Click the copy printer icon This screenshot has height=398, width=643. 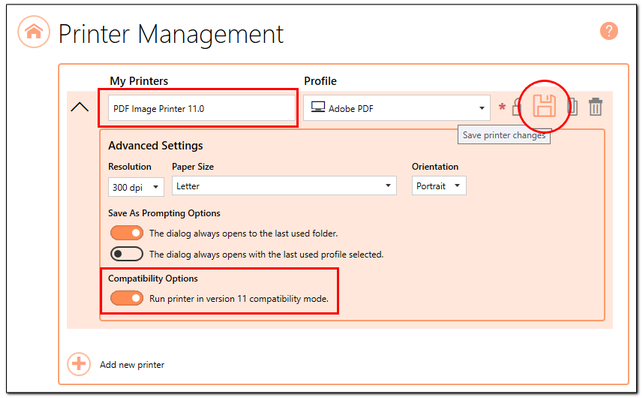(573, 107)
